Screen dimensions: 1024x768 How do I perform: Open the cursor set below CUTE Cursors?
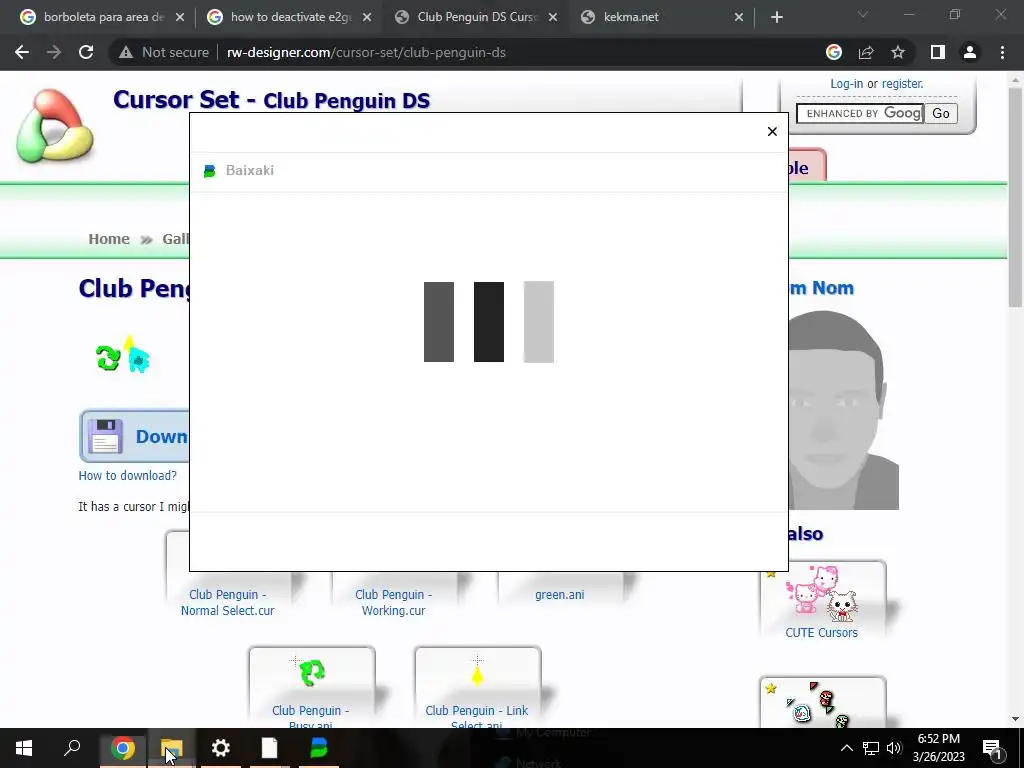point(823,702)
